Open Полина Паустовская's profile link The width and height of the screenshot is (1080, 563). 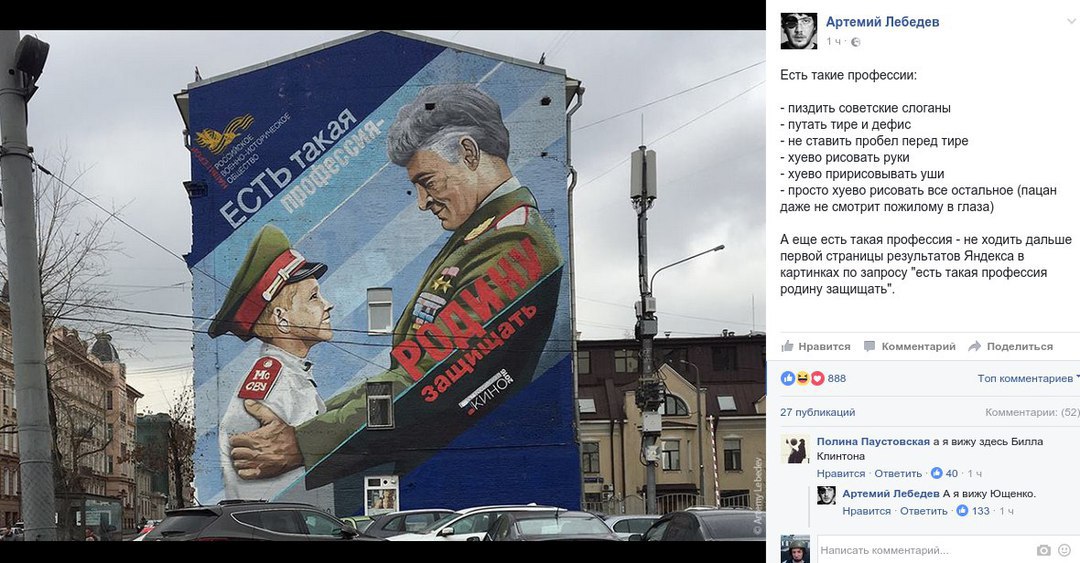pos(873,442)
